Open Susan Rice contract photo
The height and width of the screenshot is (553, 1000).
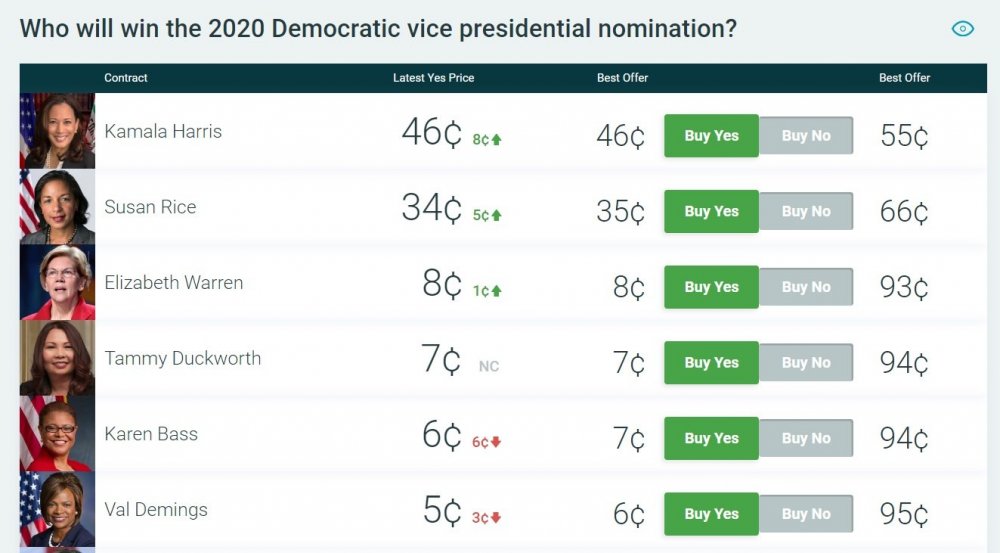[57, 207]
